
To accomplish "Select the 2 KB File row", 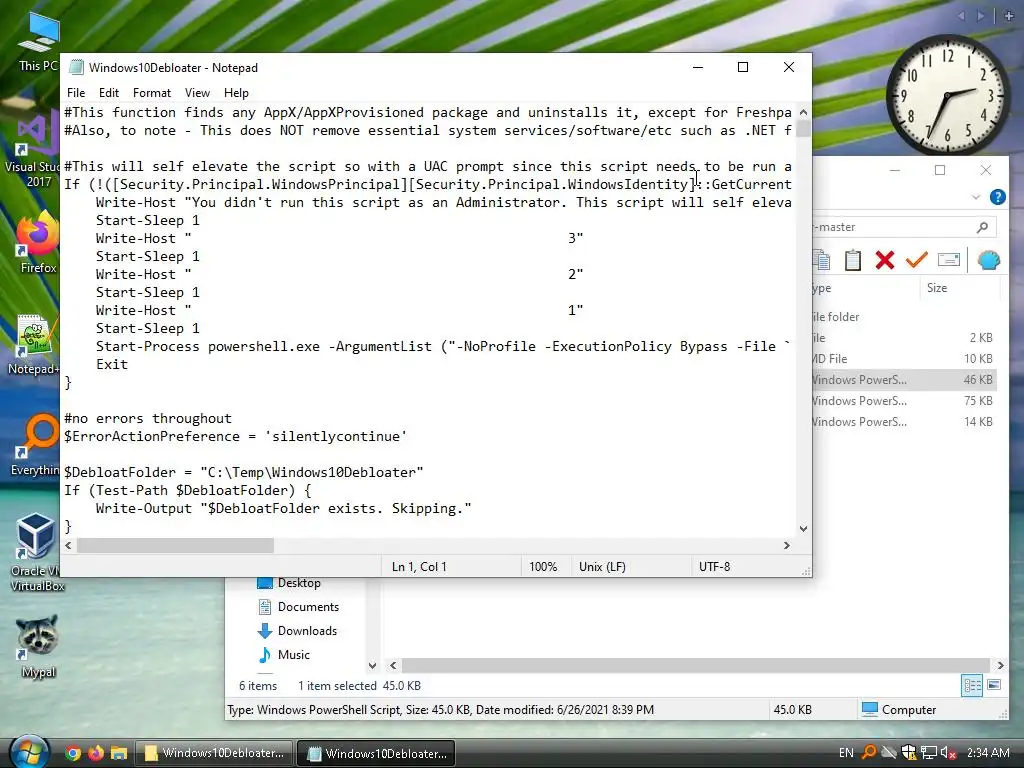I will click(x=904, y=338).
